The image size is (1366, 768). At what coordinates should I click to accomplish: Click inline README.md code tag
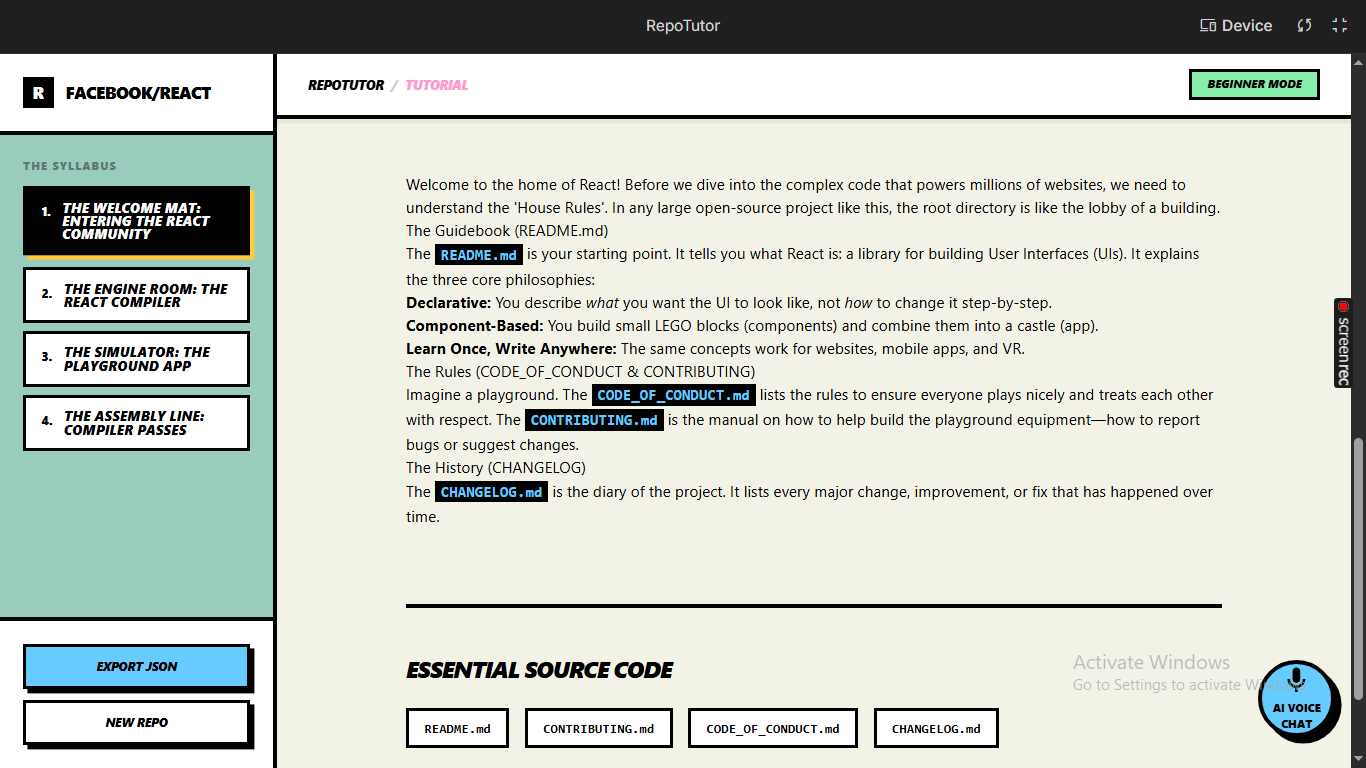click(479, 255)
